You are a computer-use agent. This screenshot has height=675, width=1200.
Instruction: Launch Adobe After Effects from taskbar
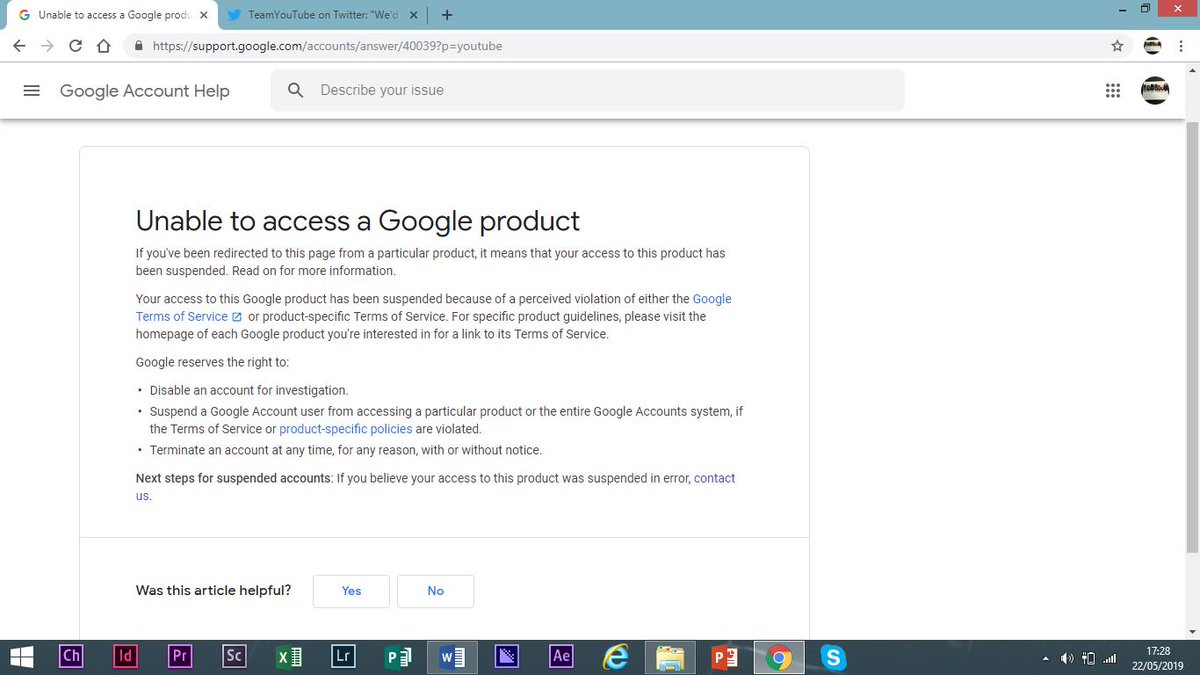pyautogui.click(x=561, y=656)
